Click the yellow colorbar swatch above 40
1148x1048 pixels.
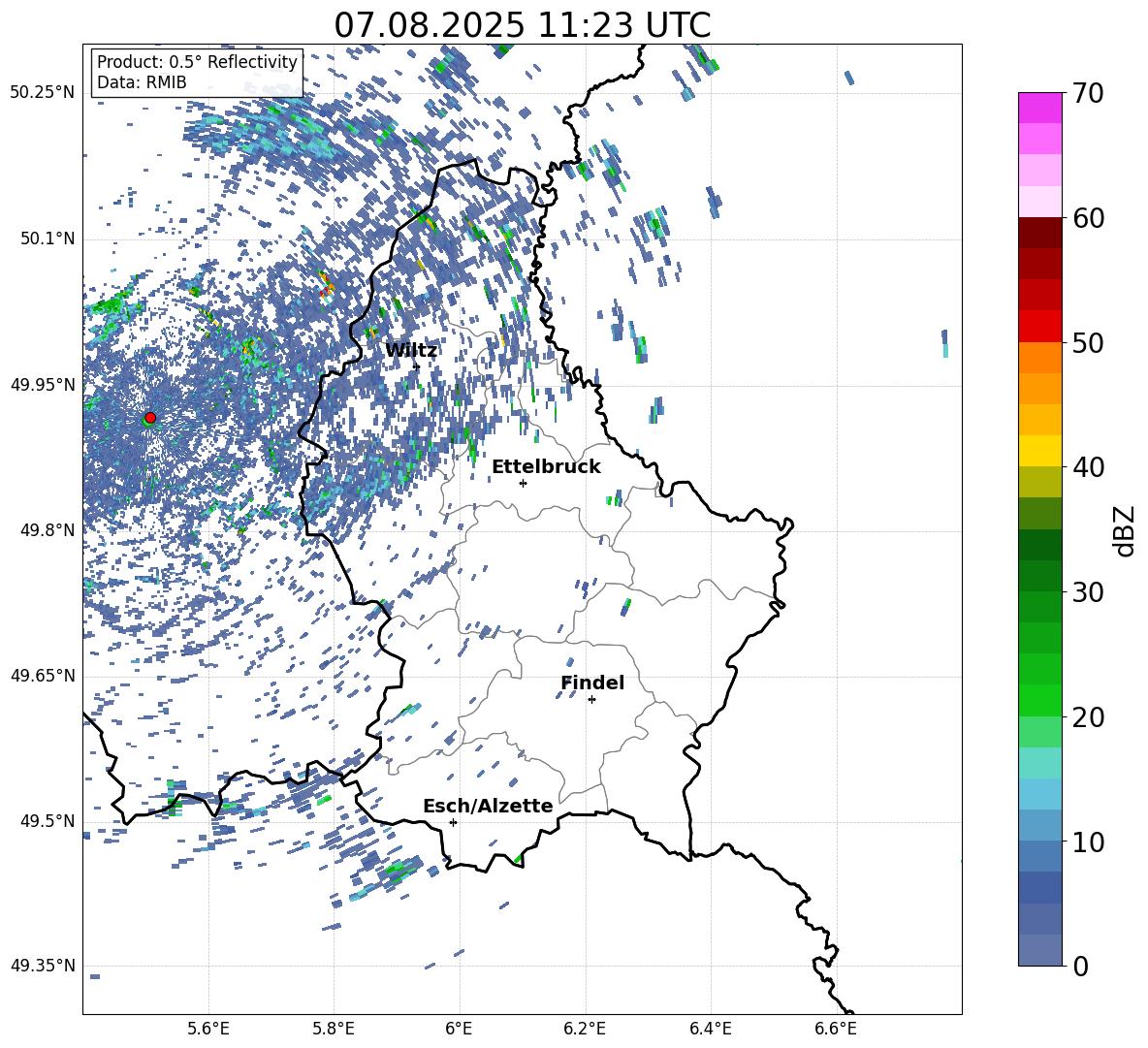coord(1039,451)
